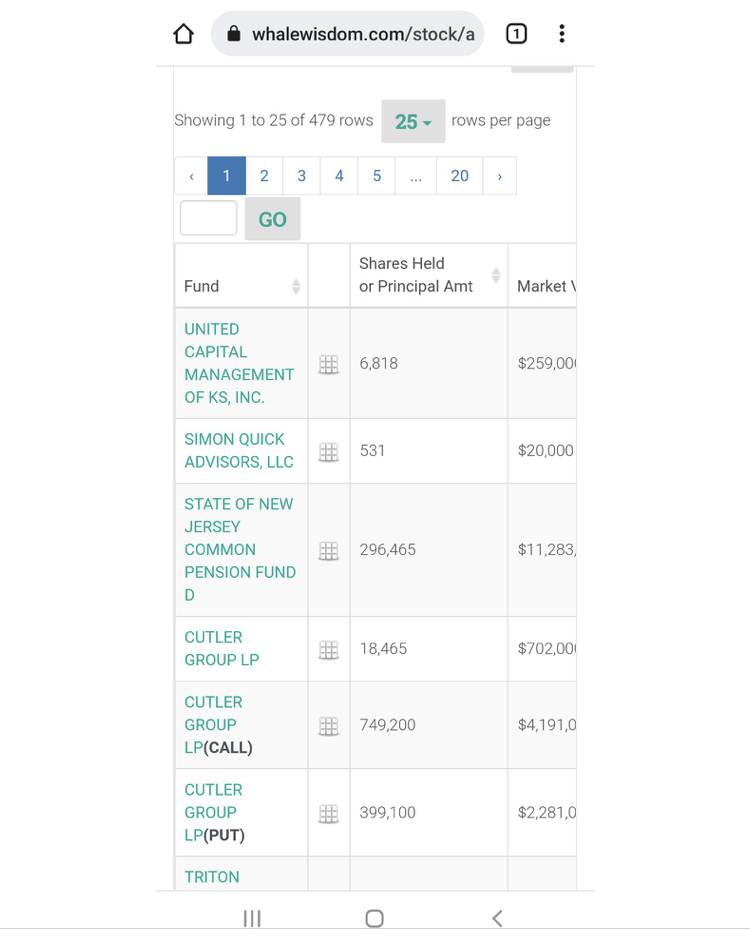Screen dimensions: 750x945
Task: Focus the page number input field
Action: click(209, 218)
